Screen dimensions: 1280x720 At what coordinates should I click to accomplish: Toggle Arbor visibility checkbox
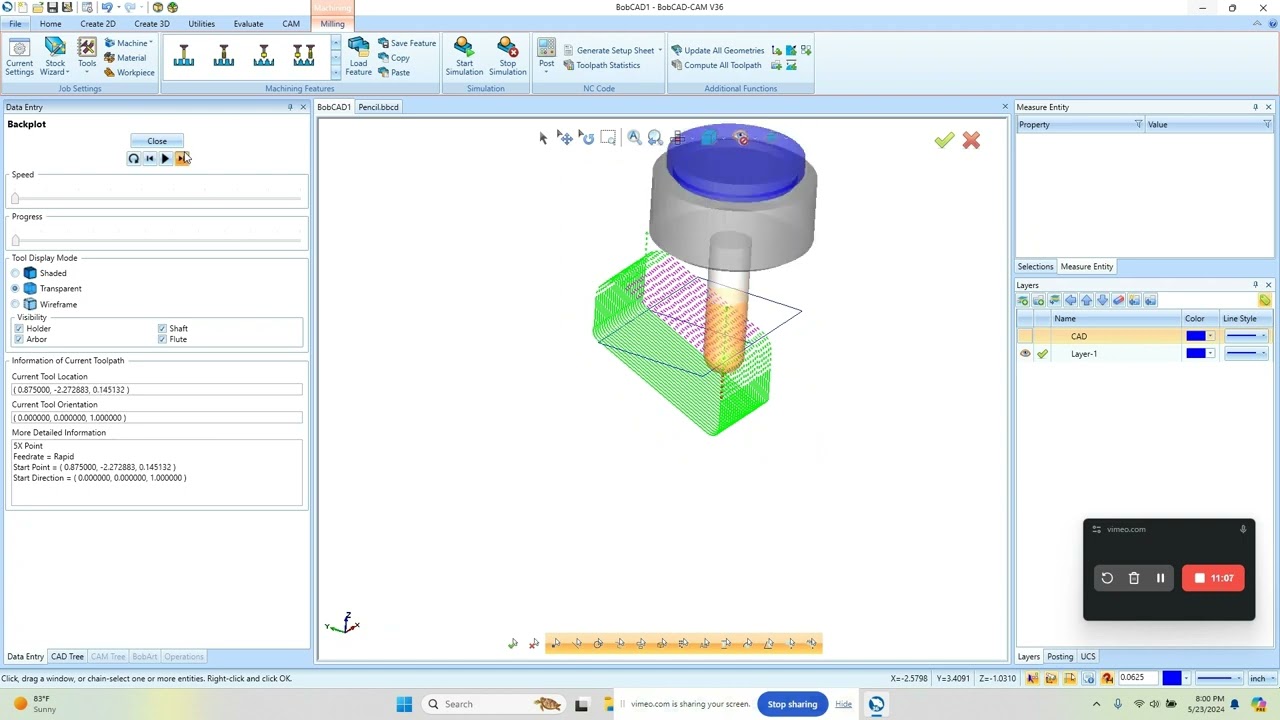tap(18, 339)
